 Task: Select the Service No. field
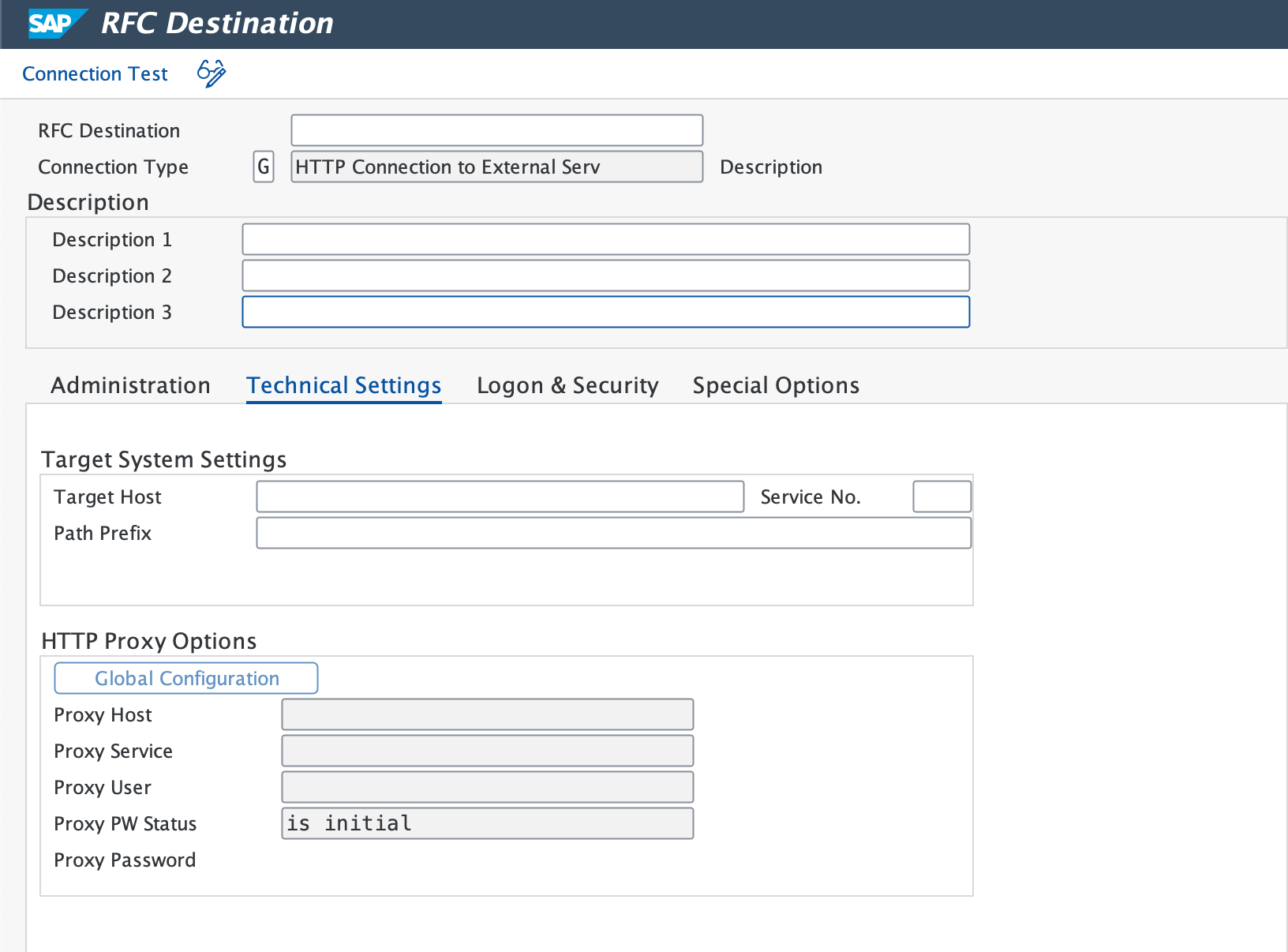coord(941,497)
